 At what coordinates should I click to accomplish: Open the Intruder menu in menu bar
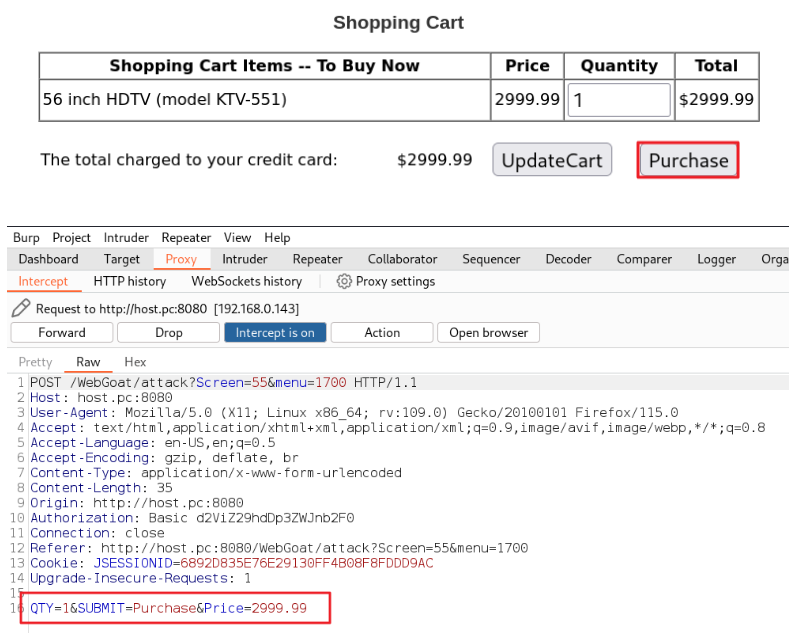[x=126, y=237]
